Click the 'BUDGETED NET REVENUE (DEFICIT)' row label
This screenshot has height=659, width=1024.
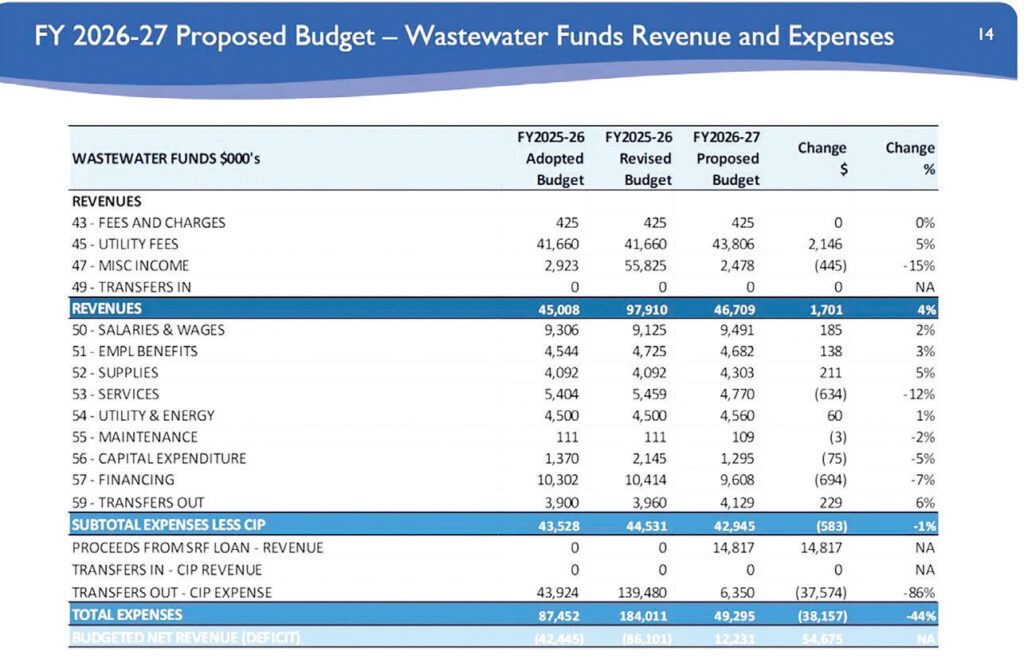[185, 637]
